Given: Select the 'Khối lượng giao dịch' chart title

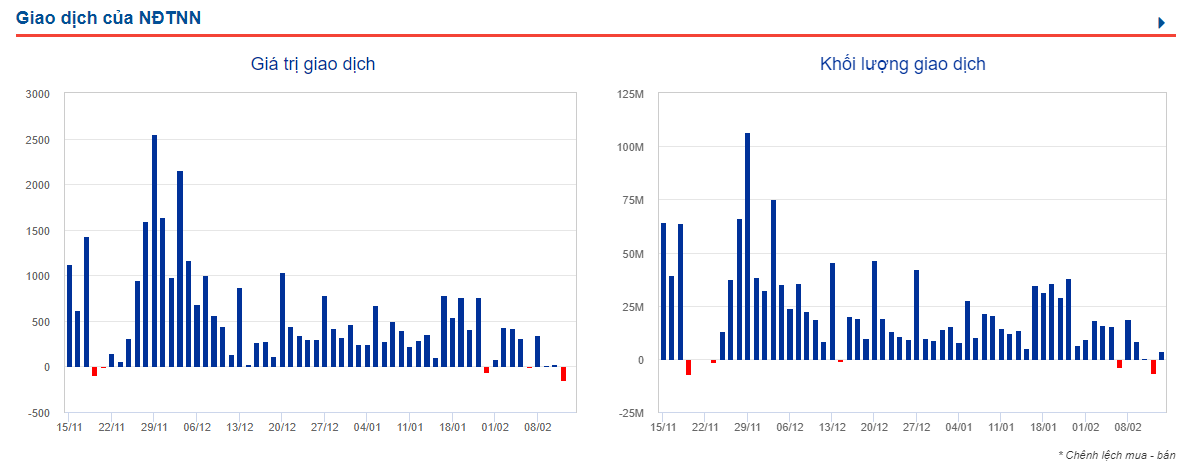Looking at the screenshot, I should (x=902, y=64).
